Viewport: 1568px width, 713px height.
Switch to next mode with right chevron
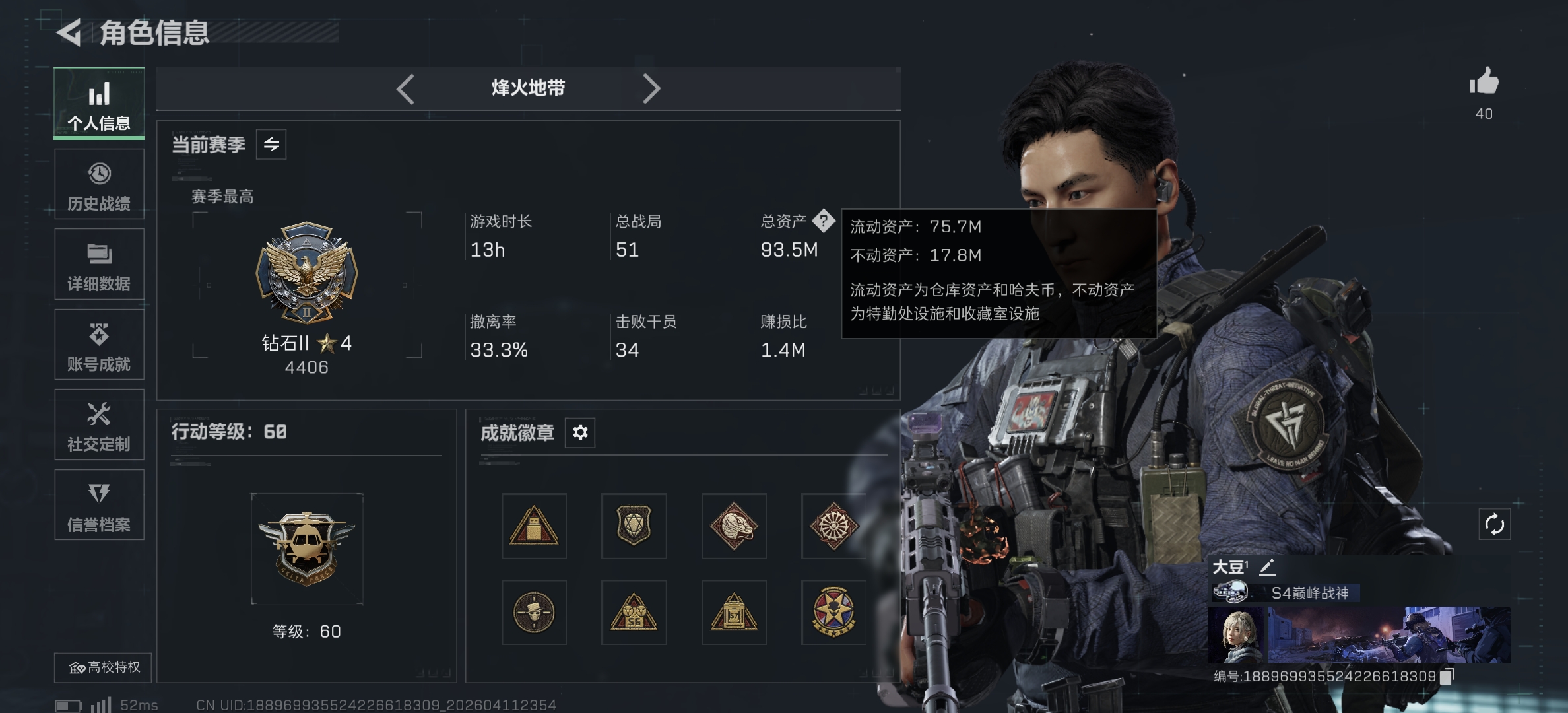pyautogui.click(x=651, y=88)
